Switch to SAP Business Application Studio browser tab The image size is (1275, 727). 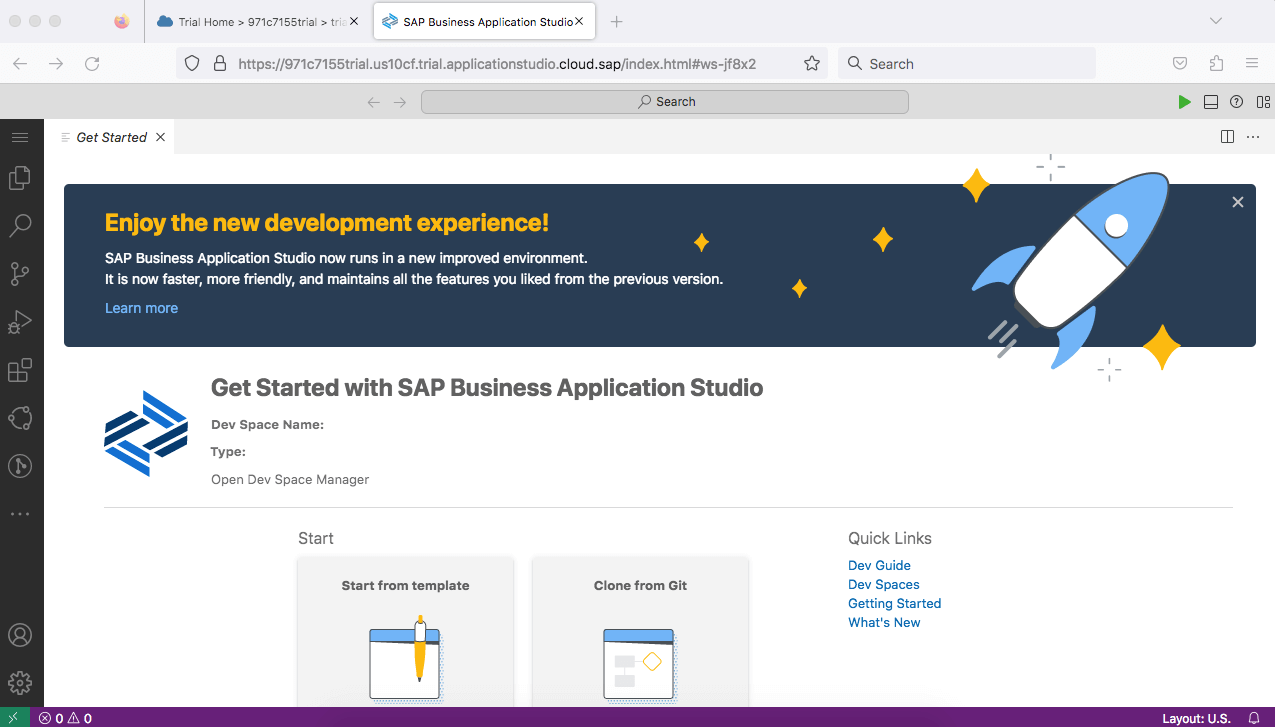click(484, 21)
